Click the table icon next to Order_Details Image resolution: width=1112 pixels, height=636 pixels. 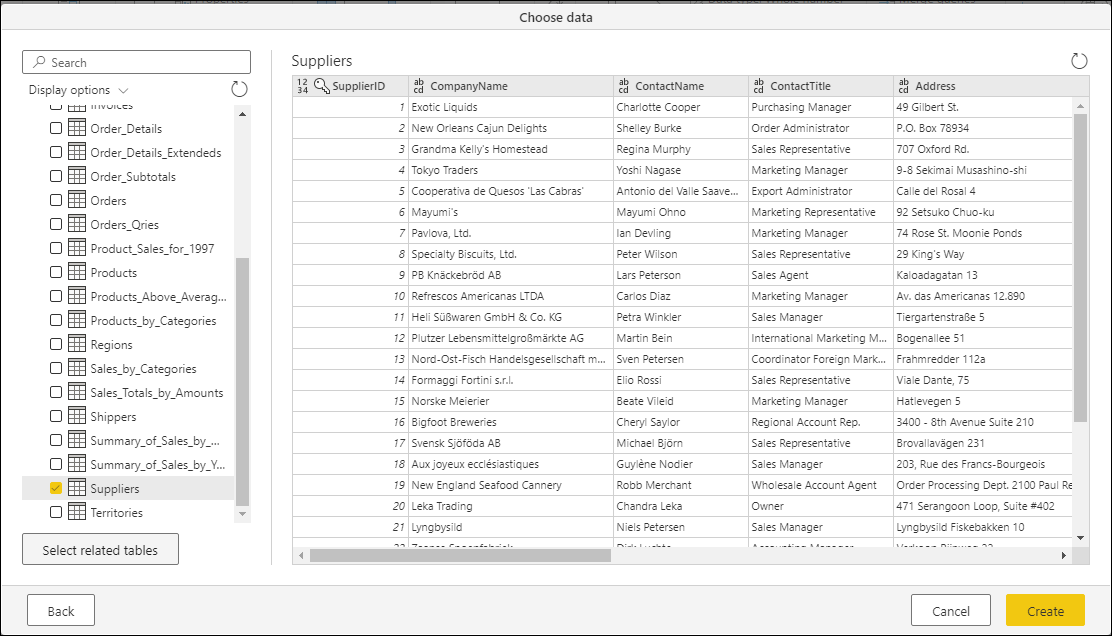click(77, 128)
